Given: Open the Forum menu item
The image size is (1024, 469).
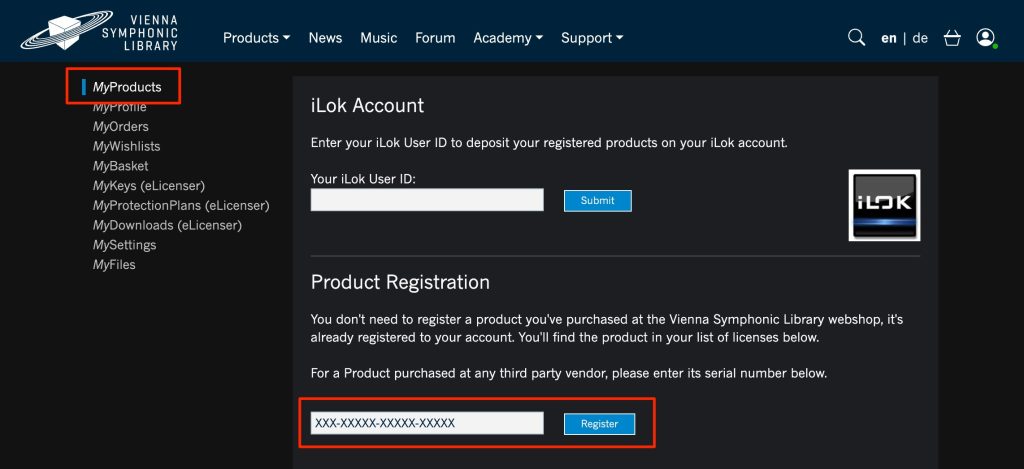Looking at the screenshot, I should 435,38.
